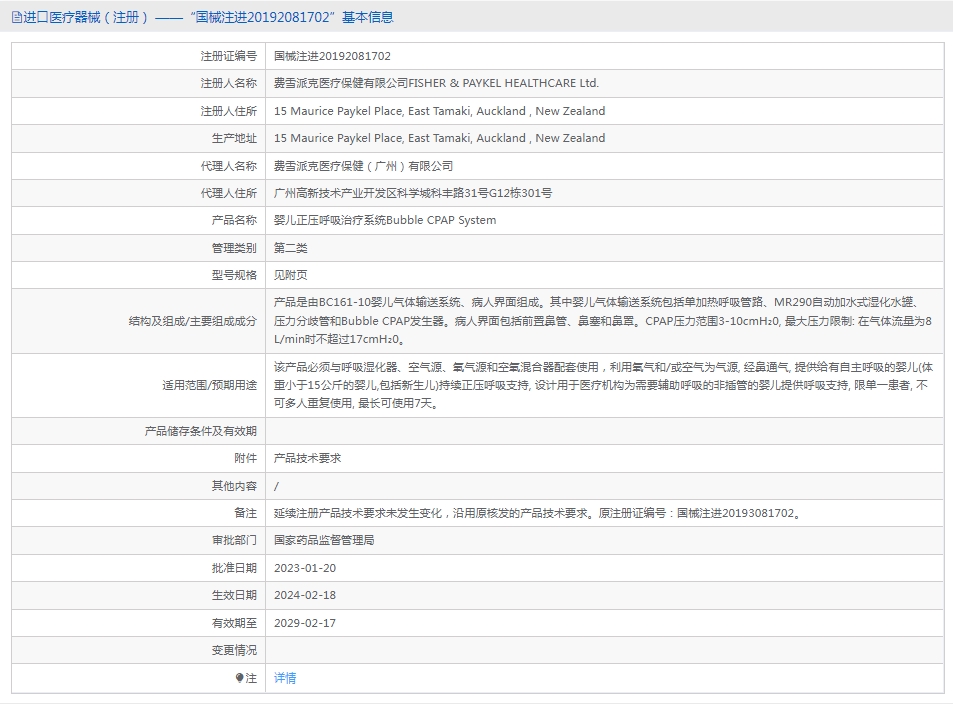Select agent name 费雪派克医疗保健（广州）有限公司
953x704 pixels.
(363, 165)
